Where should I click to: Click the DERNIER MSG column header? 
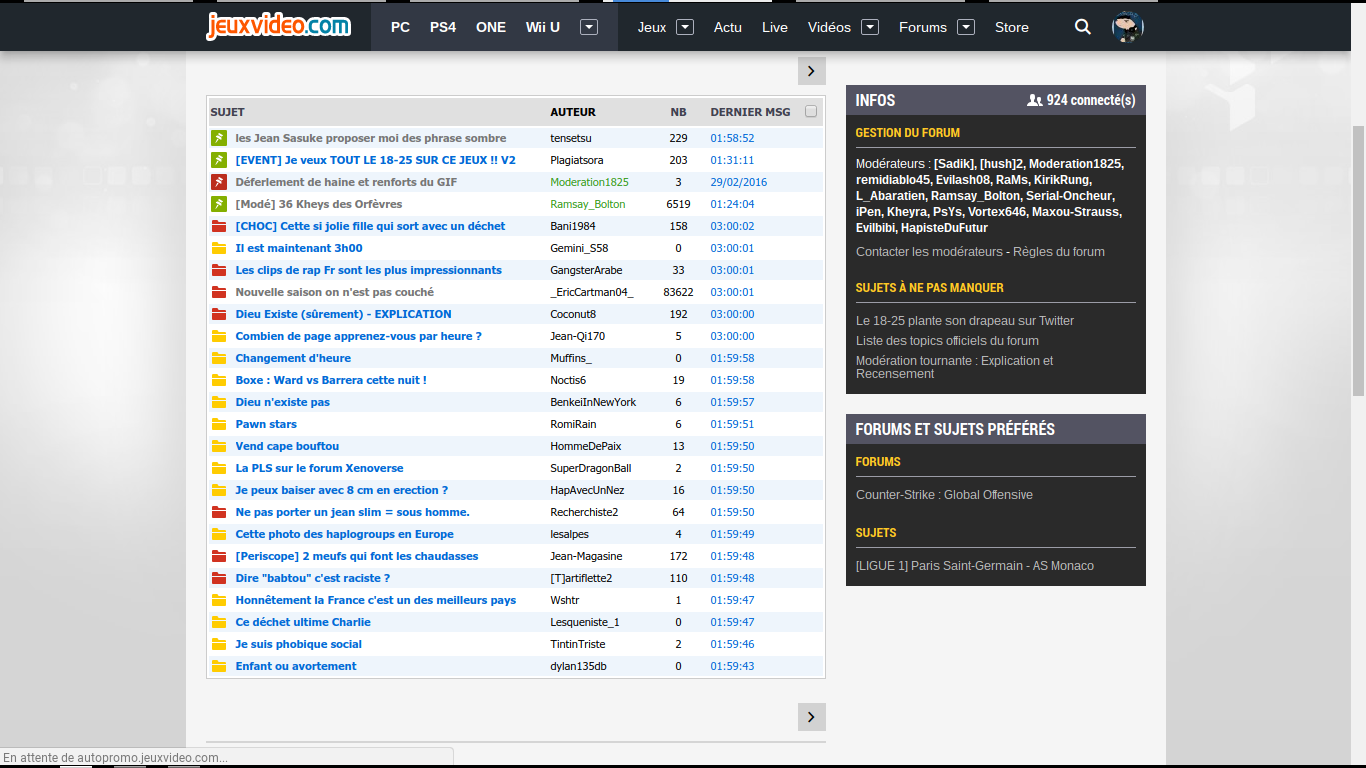pos(750,112)
